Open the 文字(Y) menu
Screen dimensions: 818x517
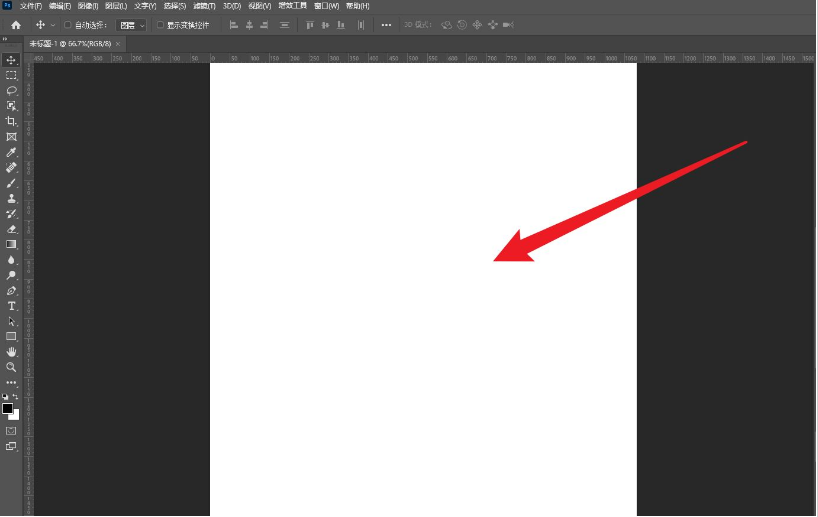click(x=145, y=6)
